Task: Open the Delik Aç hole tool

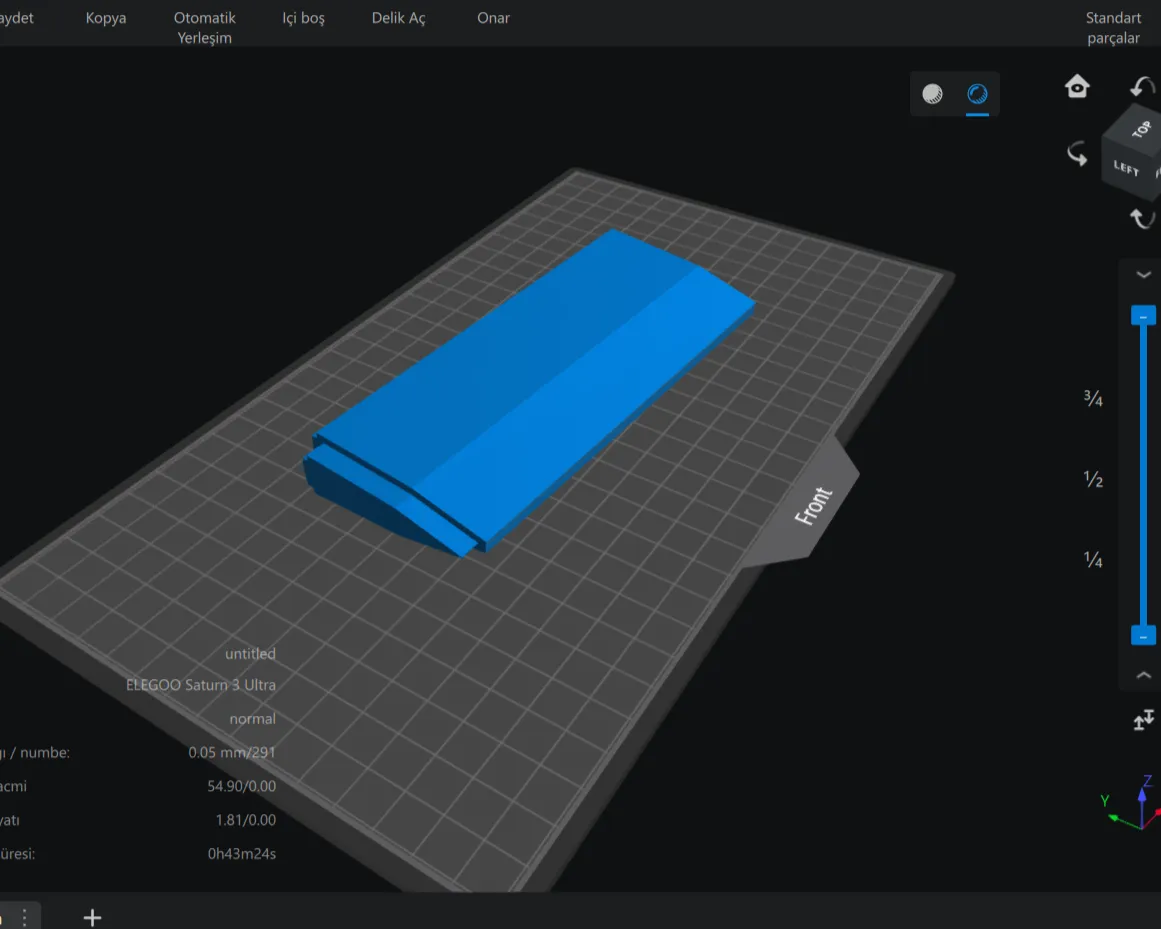Action: [x=398, y=18]
